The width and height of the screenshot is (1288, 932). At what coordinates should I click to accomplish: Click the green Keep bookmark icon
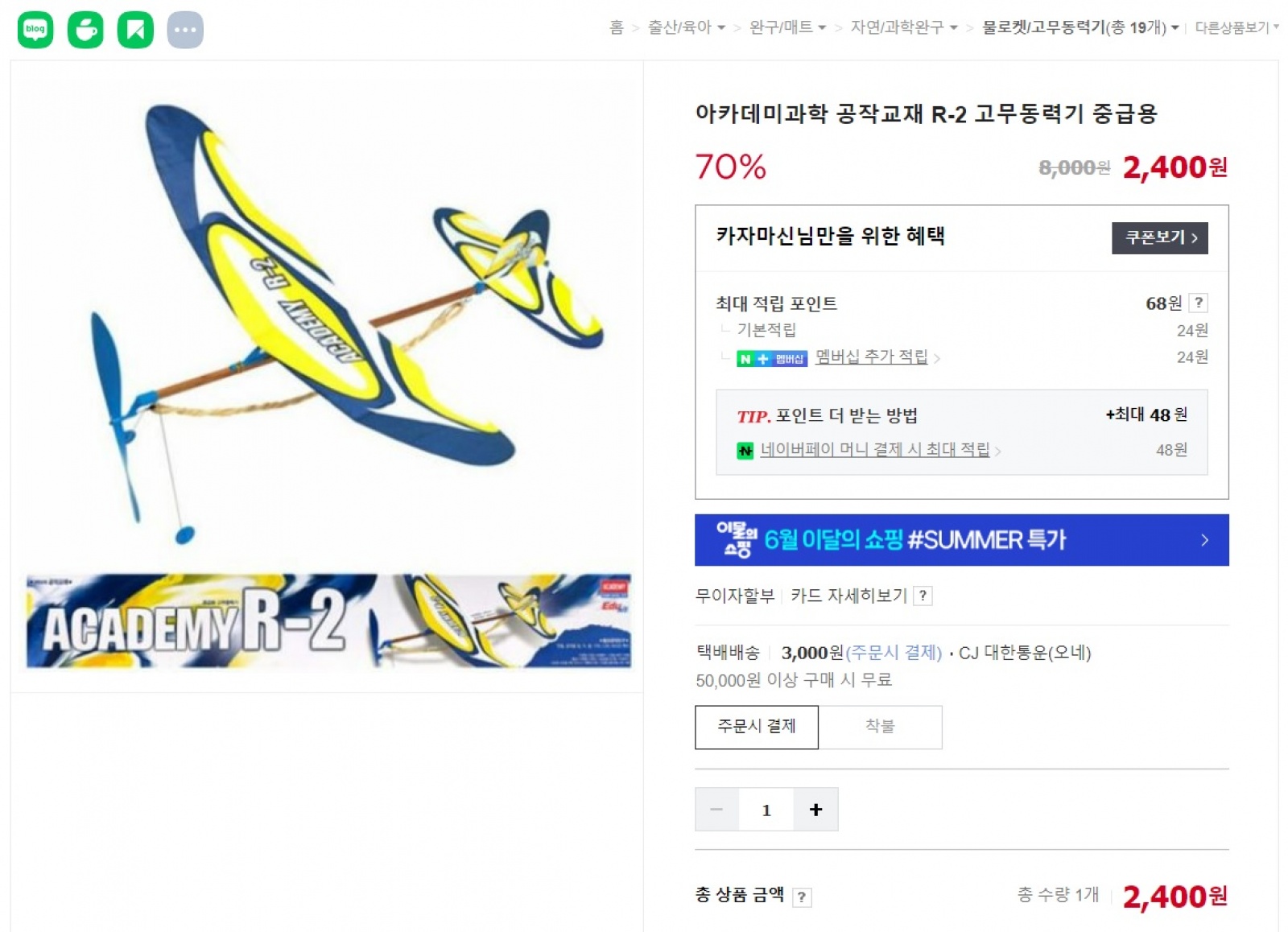click(135, 30)
